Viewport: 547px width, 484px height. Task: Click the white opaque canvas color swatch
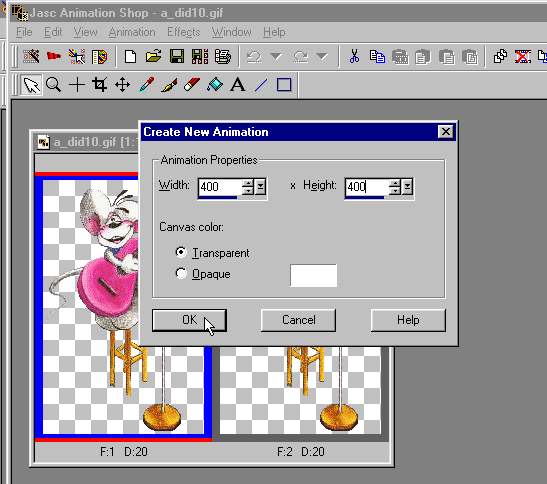313,276
